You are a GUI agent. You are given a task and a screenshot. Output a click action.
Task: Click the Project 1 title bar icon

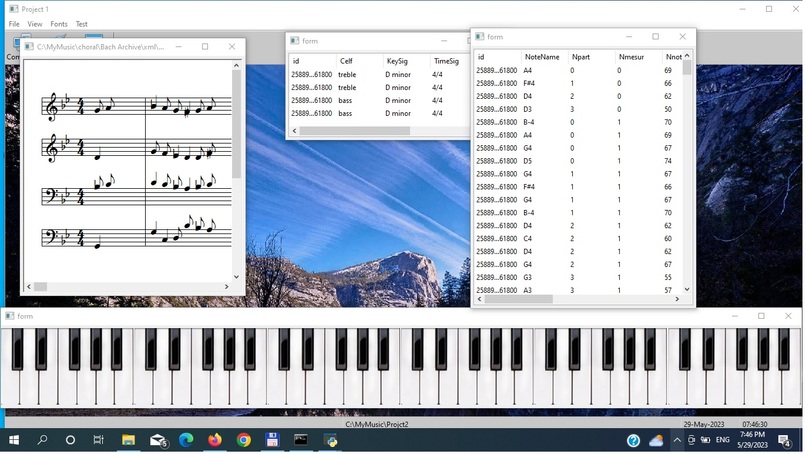(x=14, y=9)
